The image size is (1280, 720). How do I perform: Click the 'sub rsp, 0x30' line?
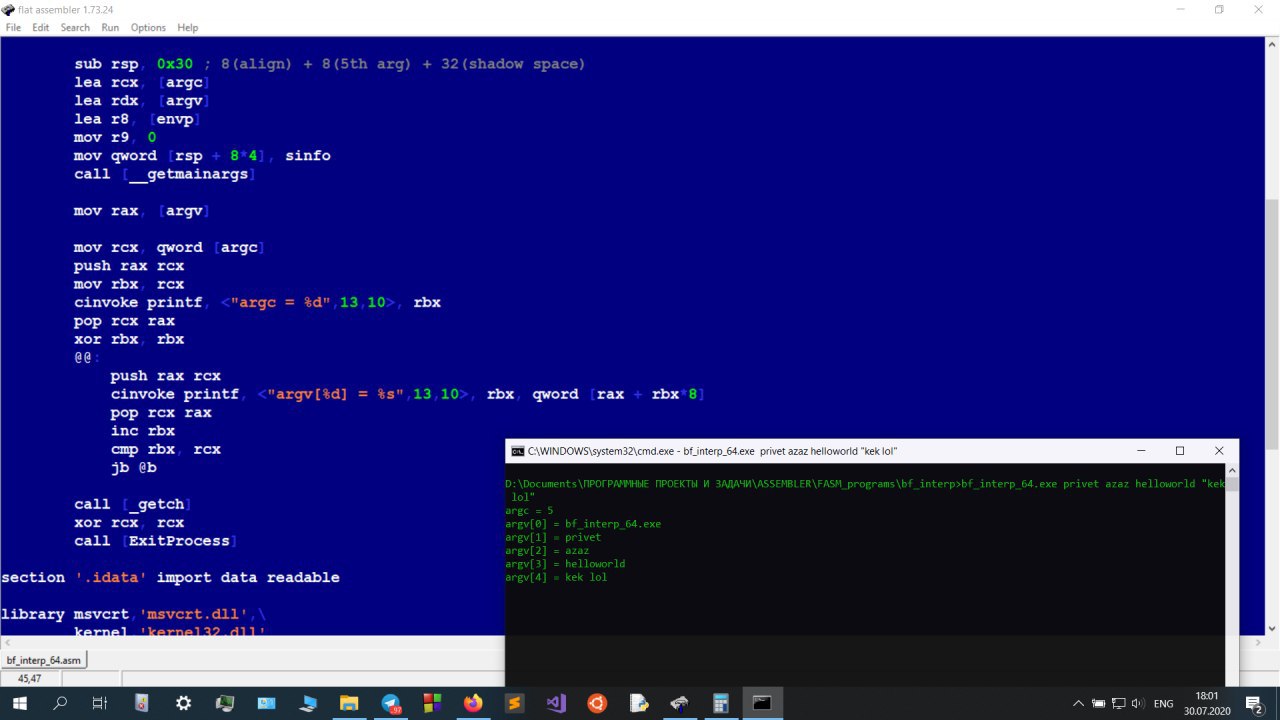coord(329,64)
